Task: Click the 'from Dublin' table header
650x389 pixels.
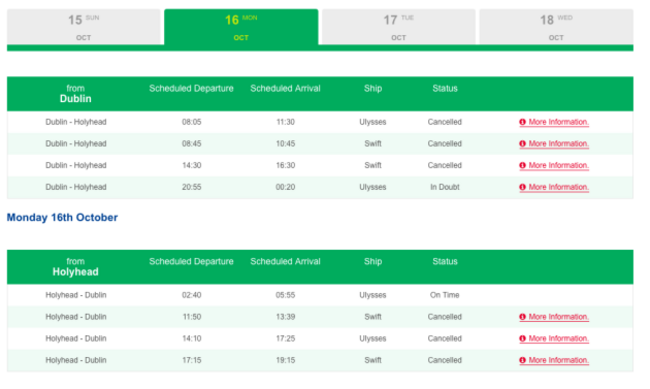Action: click(x=75, y=94)
